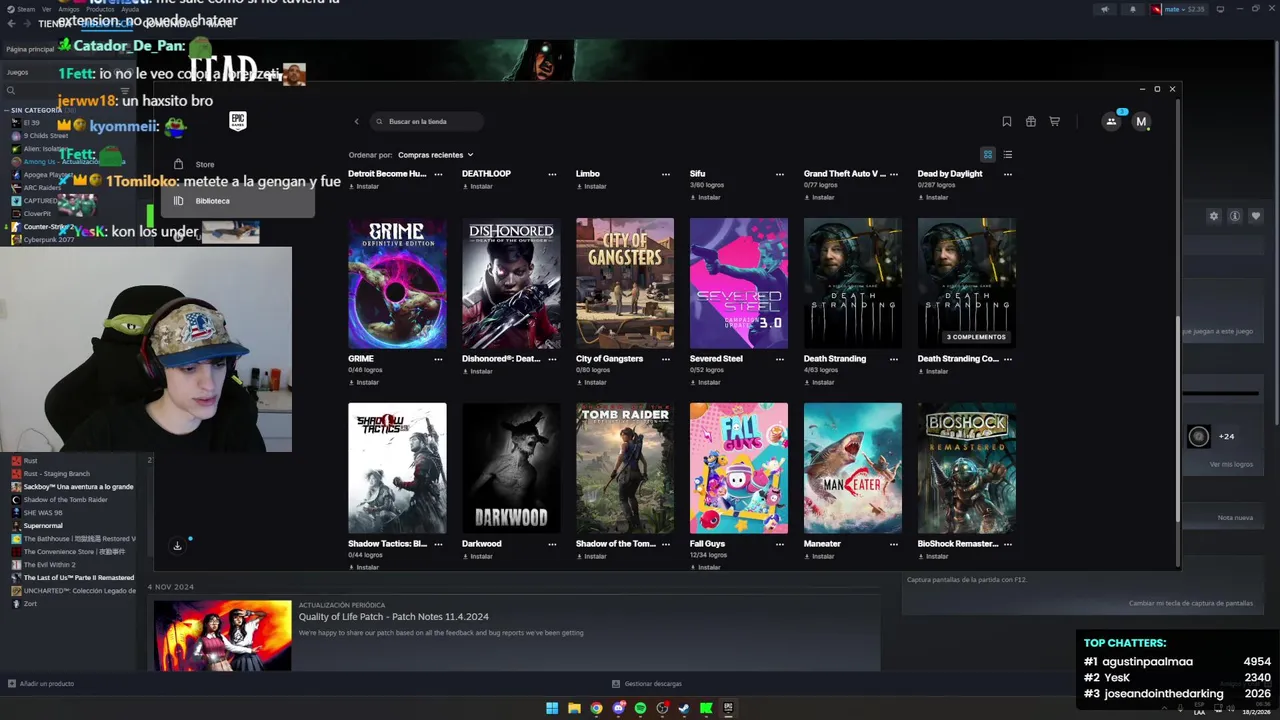Install DEATHLOOP from the library
This screenshot has width=1280, height=720.
478,186
